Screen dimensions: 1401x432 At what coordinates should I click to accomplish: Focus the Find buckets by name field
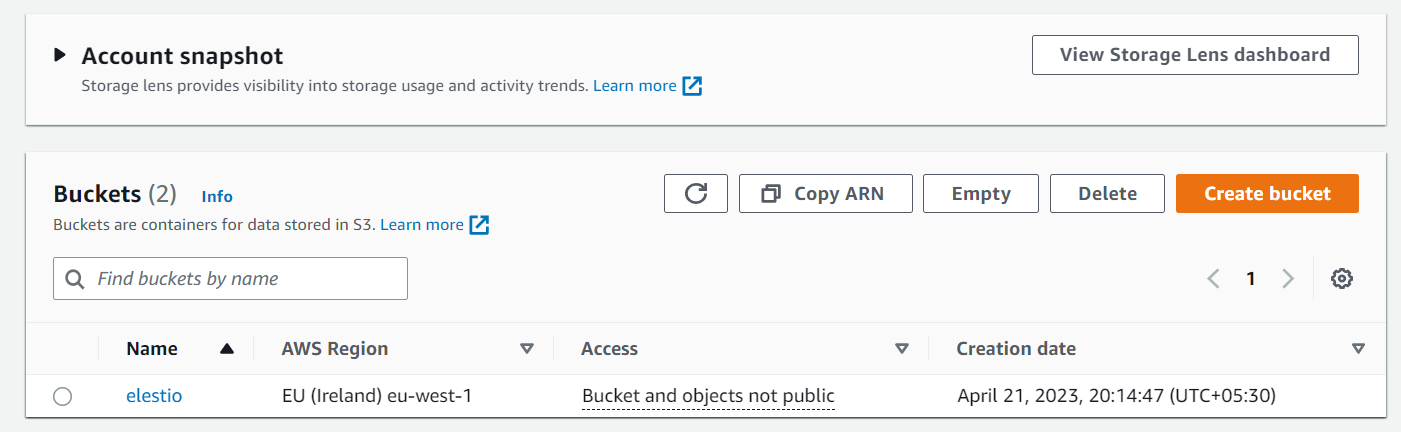click(x=245, y=279)
